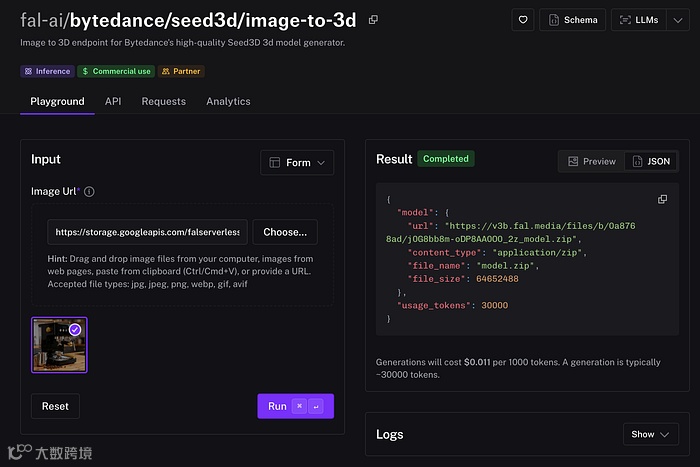700x467 pixels.
Task: Click the "model.zip" file_name value
Action: coord(505,266)
